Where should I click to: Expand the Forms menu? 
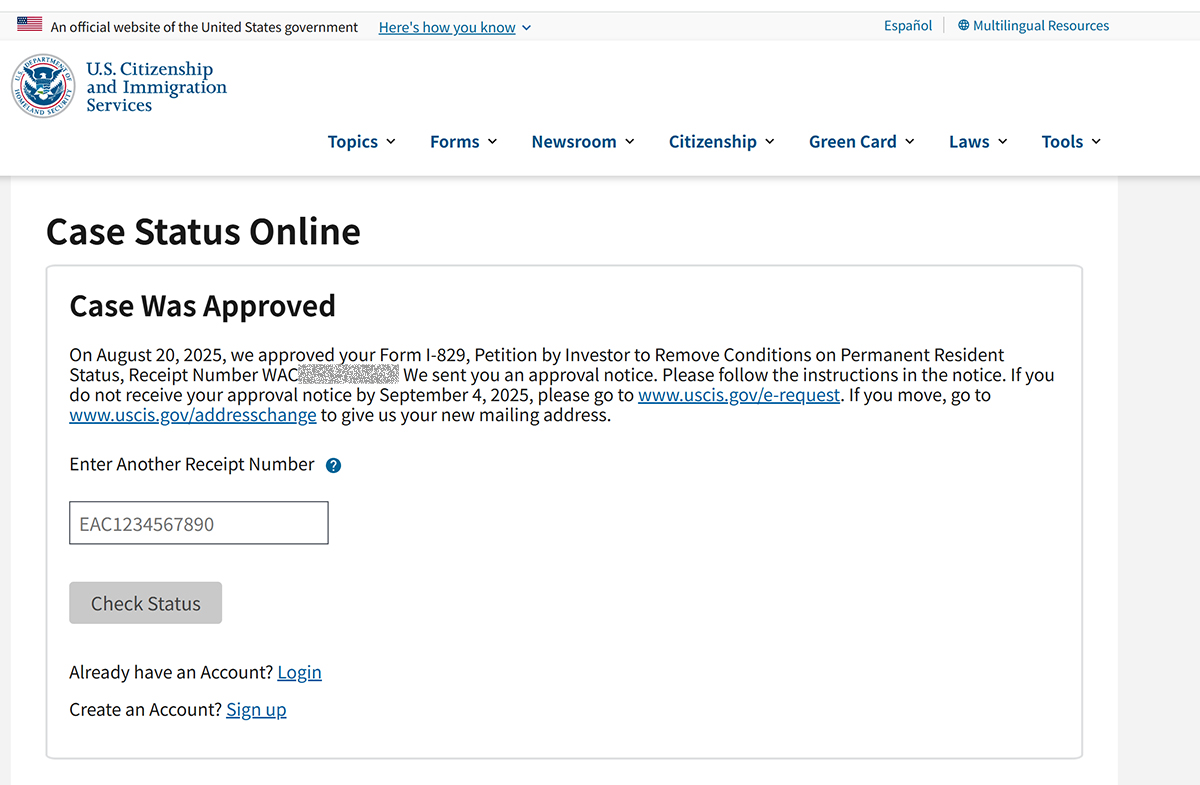(464, 142)
